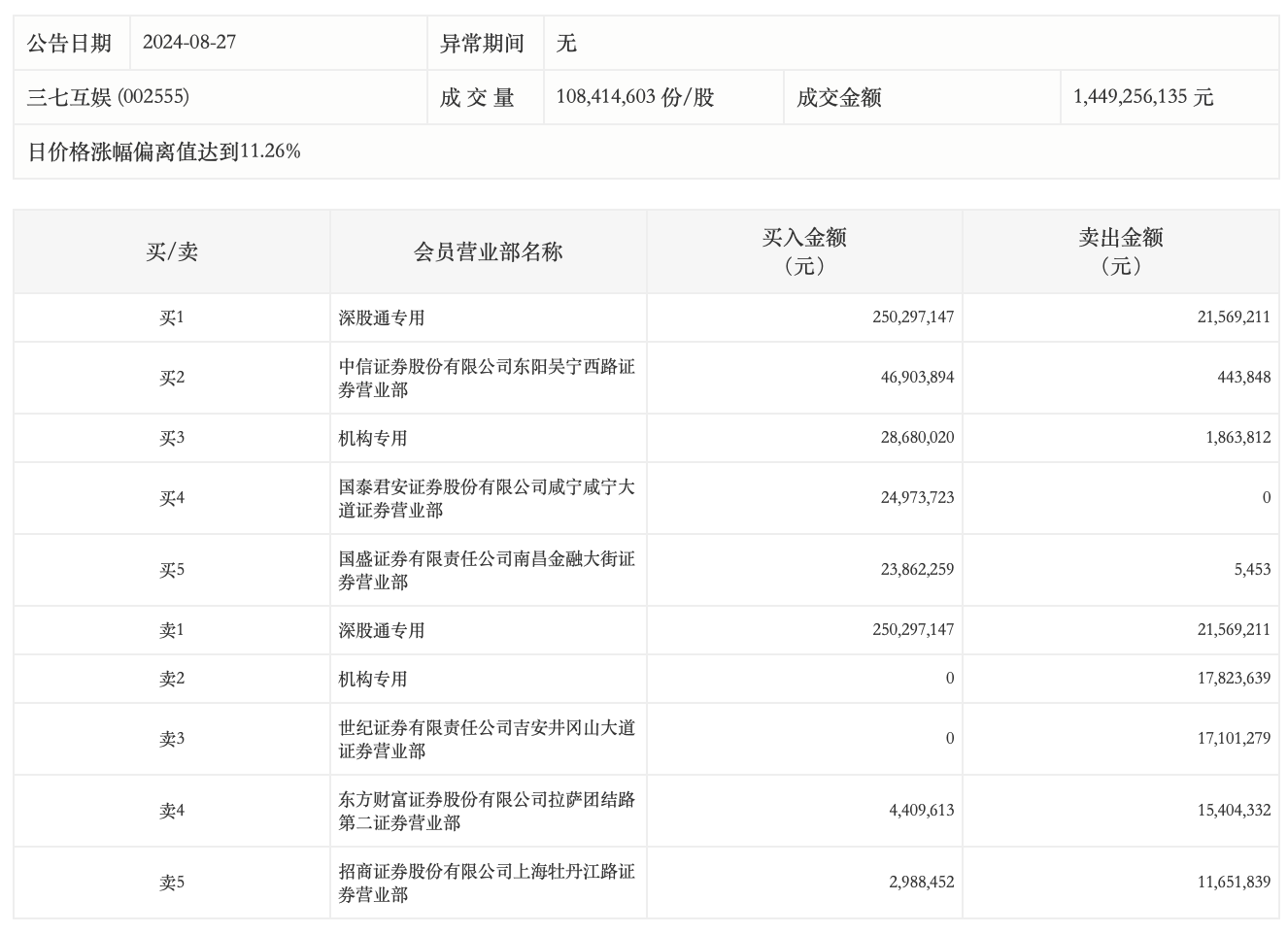Open the 中信证券 东阳吴宁西路 branch name
Image resolution: width=1288 pixels, height=934 pixels.
coord(487,379)
